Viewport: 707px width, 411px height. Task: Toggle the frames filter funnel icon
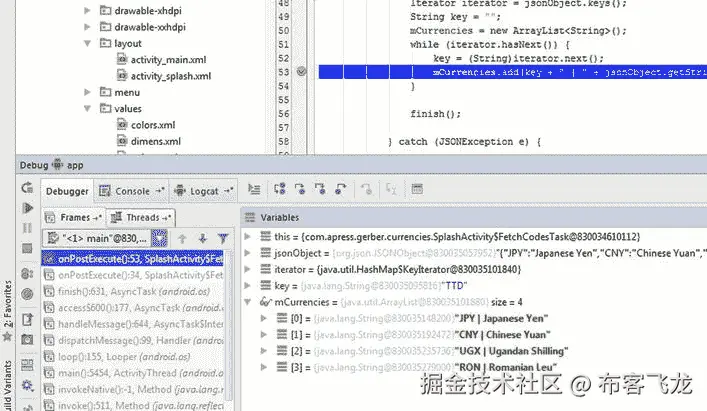click(x=223, y=238)
